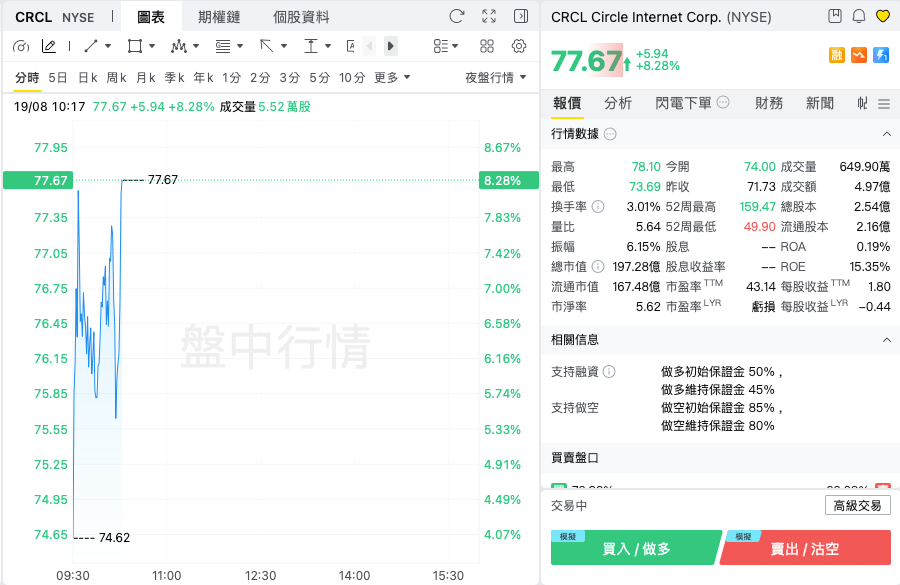This screenshot has width=900, height=585.
Task: Switch to the 期權鏈 tab
Action: 219,17
